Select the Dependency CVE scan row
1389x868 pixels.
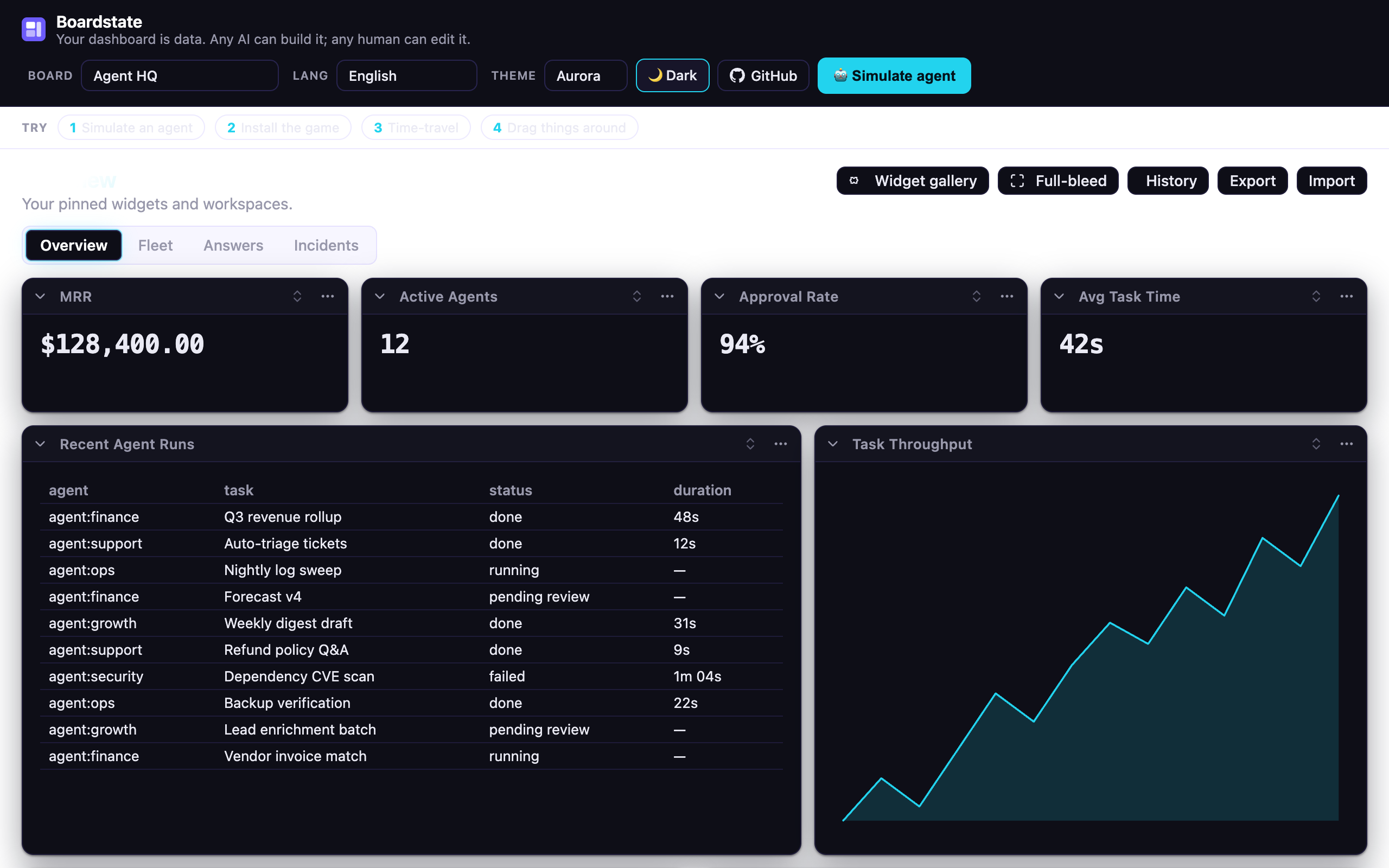click(411, 676)
